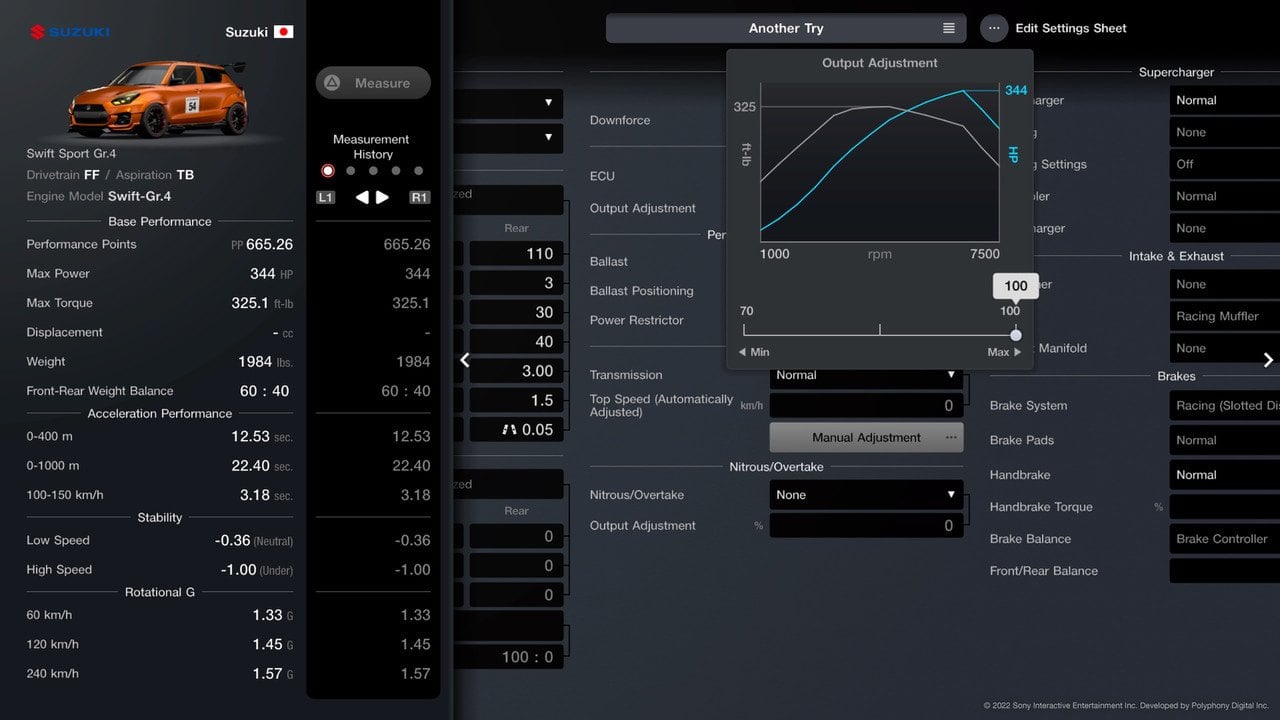Click the Downforce setting label
This screenshot has width=1280, height=720.
[x=620, y=120]
